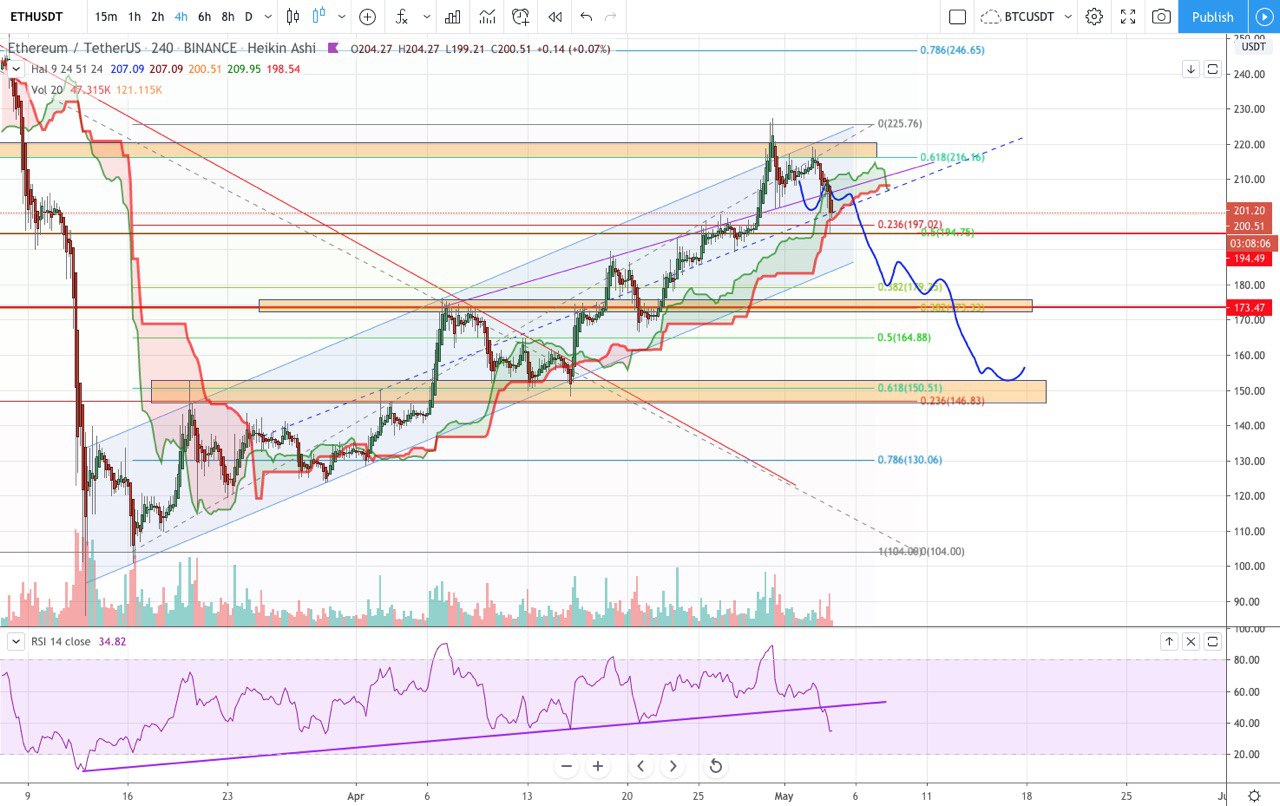Zoom in the chart with plus button
1280x806 pixels.
598,767
